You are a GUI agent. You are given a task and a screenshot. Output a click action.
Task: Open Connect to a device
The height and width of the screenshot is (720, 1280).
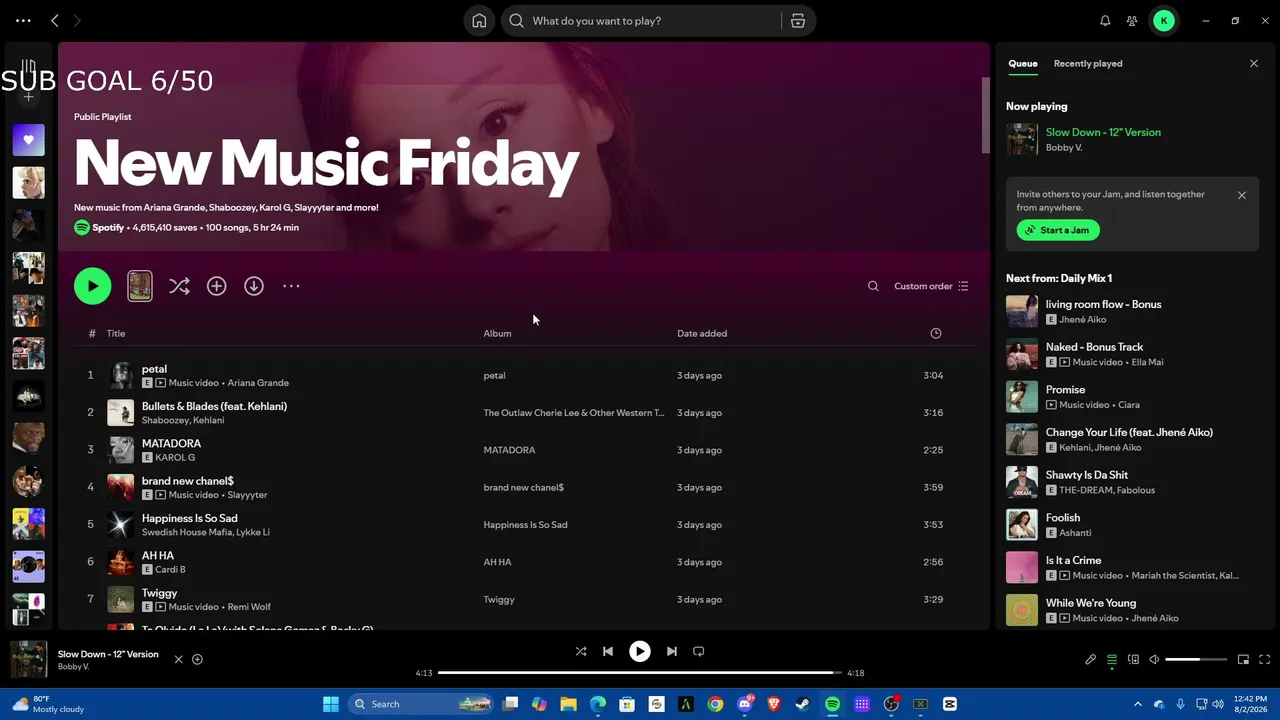click(x=1133, y=660)
